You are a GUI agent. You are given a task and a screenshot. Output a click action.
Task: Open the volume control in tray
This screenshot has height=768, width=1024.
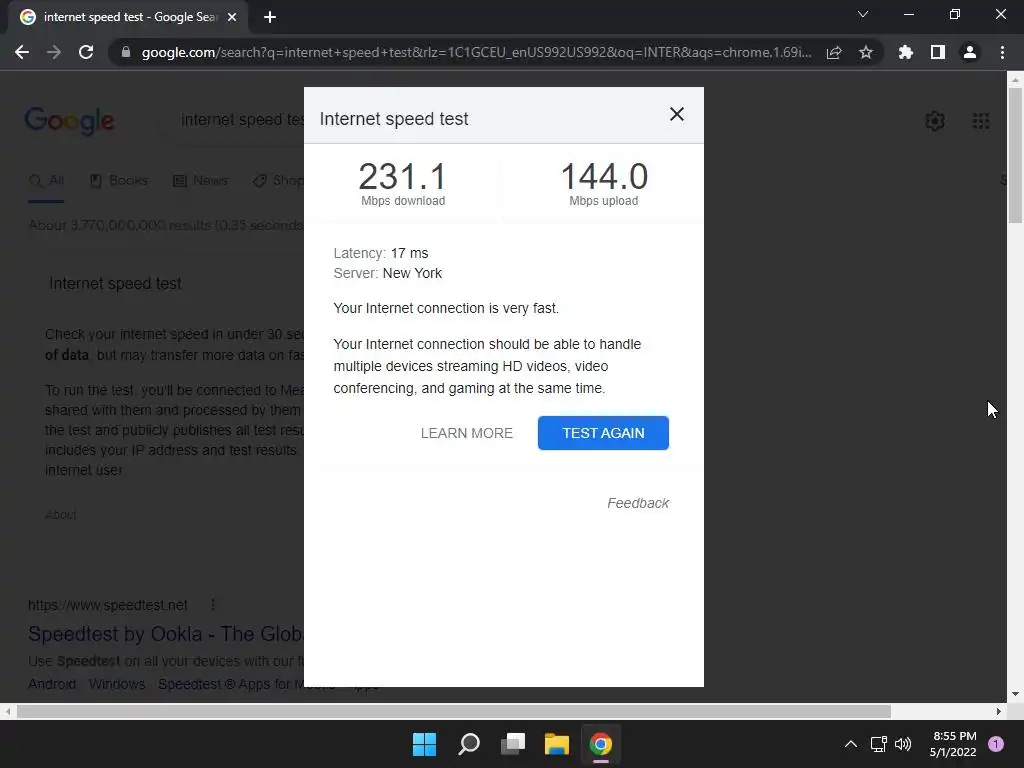[x=903, y=744]
